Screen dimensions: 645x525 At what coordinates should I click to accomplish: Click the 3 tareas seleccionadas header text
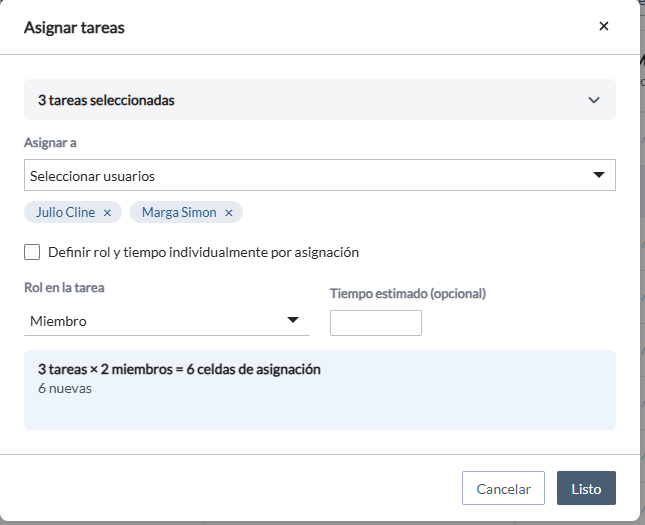[x=106, y=100]
